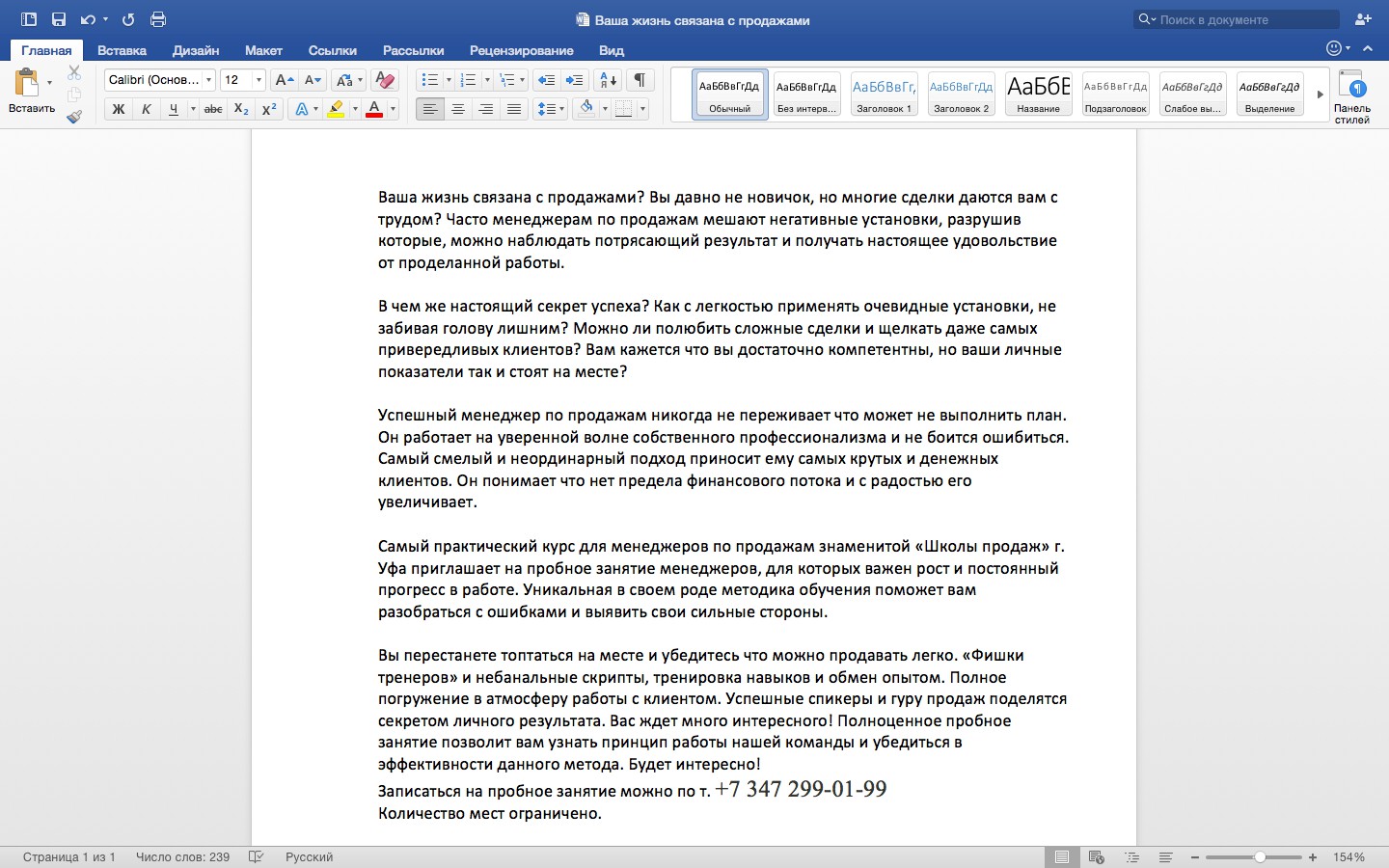Switch to the Макет tab

coord(263,50)
